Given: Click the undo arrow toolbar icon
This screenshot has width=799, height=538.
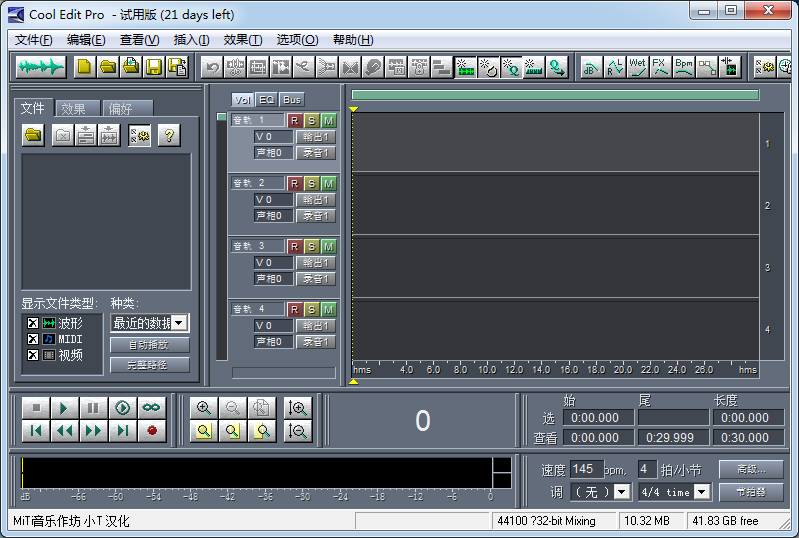Looking at the screenshot, I should point(212,67).
